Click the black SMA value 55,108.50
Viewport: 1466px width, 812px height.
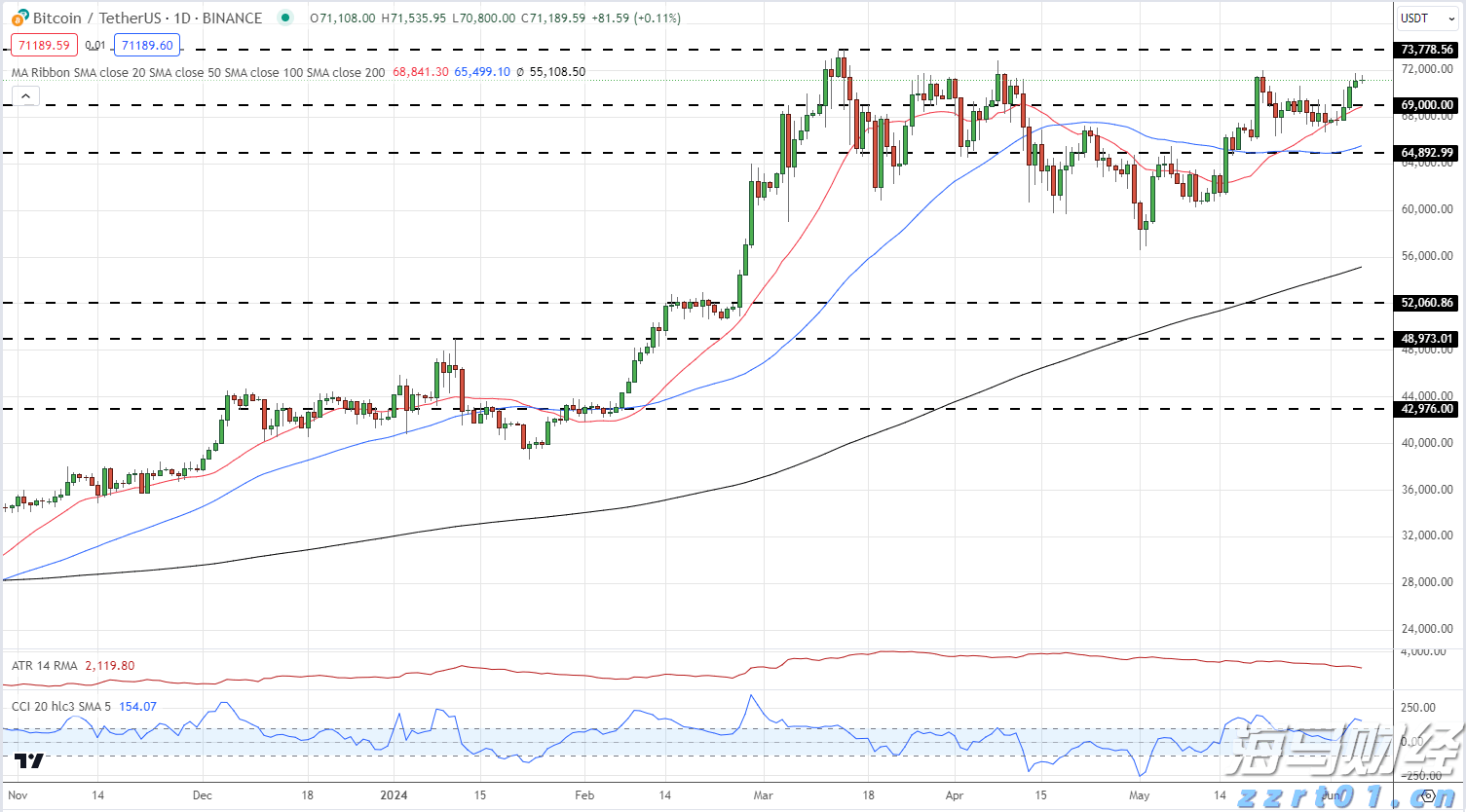(x=557, y=72)
